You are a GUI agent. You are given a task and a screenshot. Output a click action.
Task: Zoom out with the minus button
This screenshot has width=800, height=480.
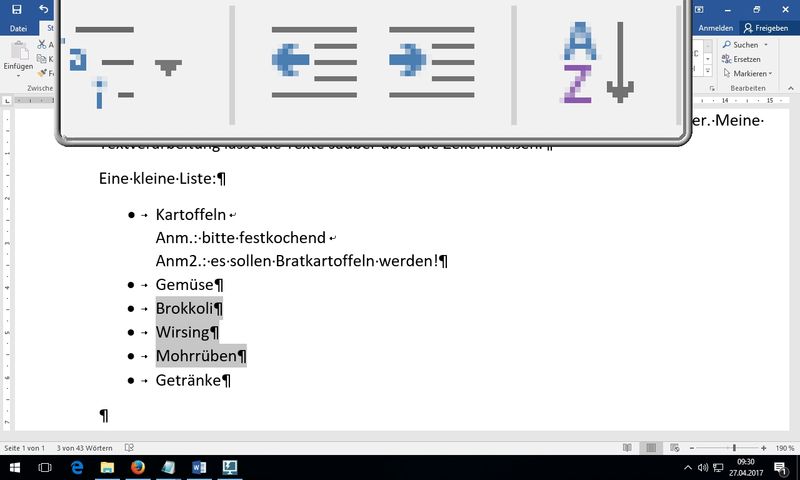tap(692, 448)
